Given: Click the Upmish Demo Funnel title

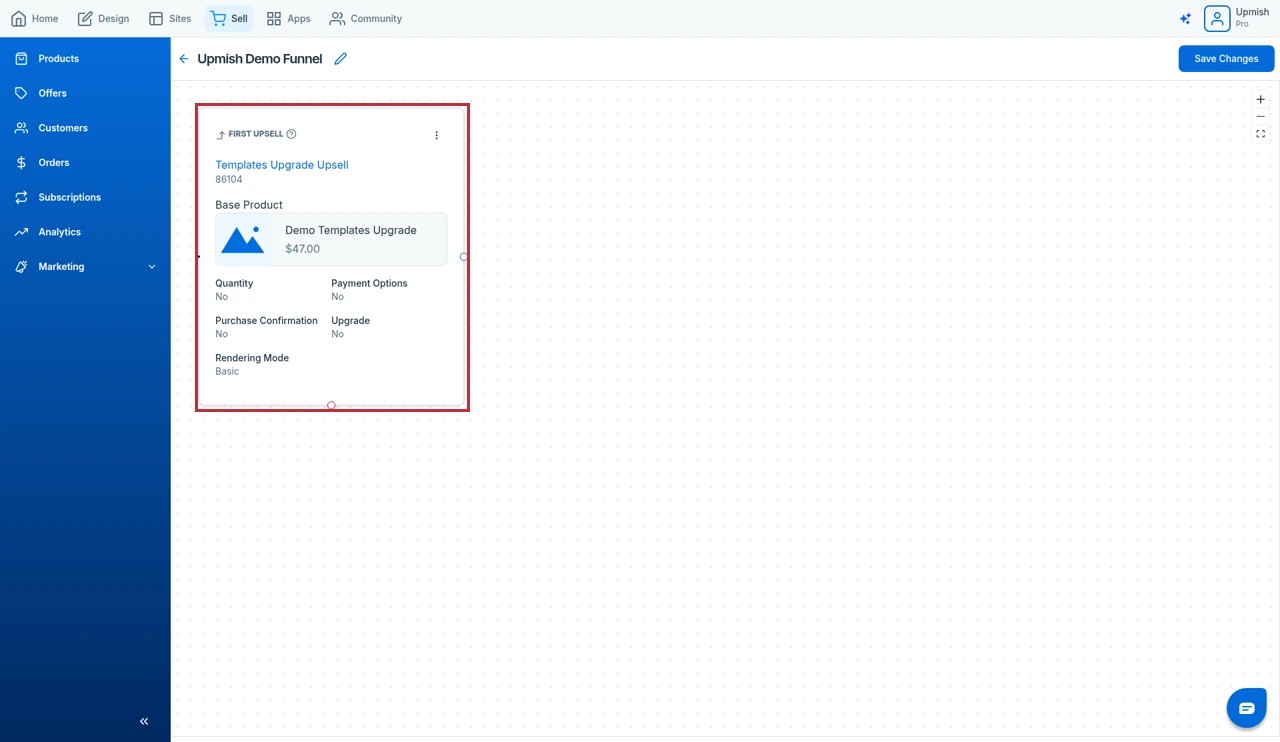Looking at the screenshot, I should 260,59.
